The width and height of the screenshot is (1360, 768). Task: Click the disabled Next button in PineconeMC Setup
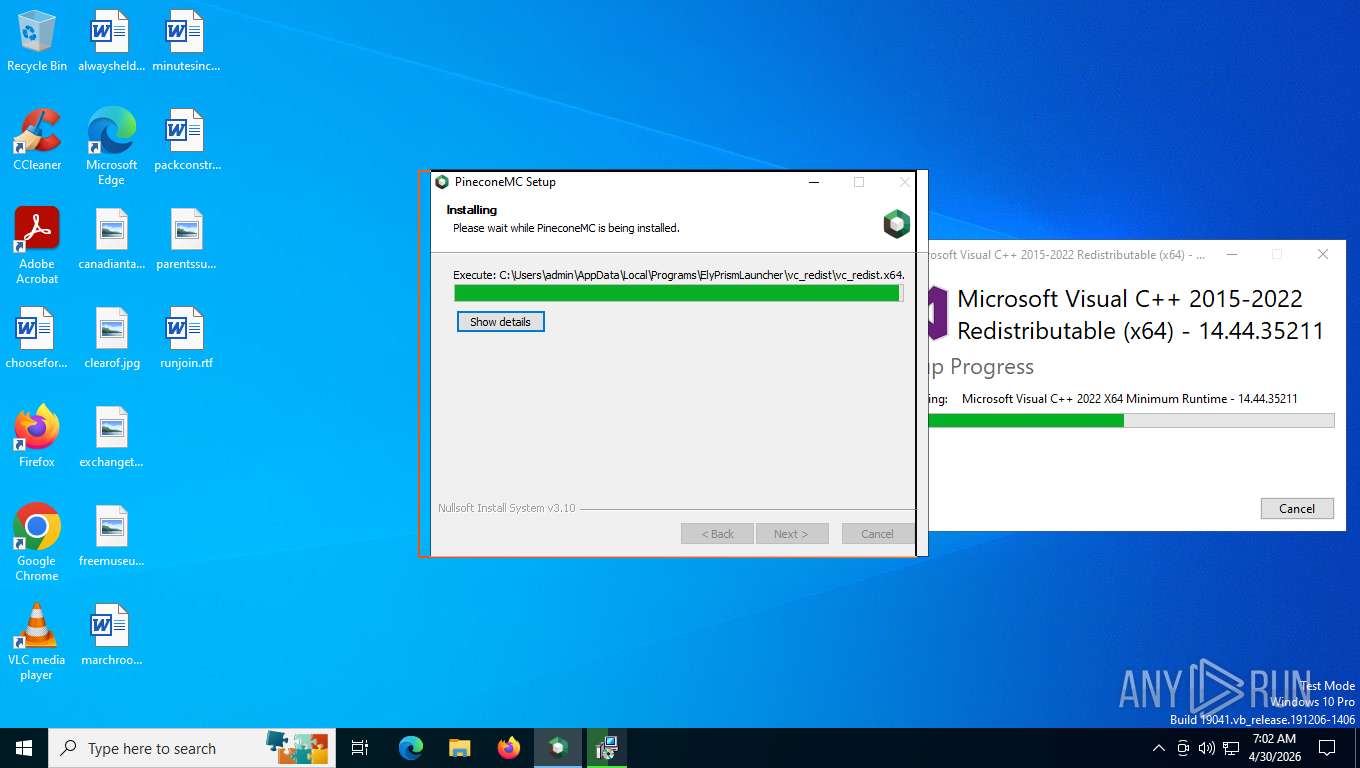coord(791,534)
